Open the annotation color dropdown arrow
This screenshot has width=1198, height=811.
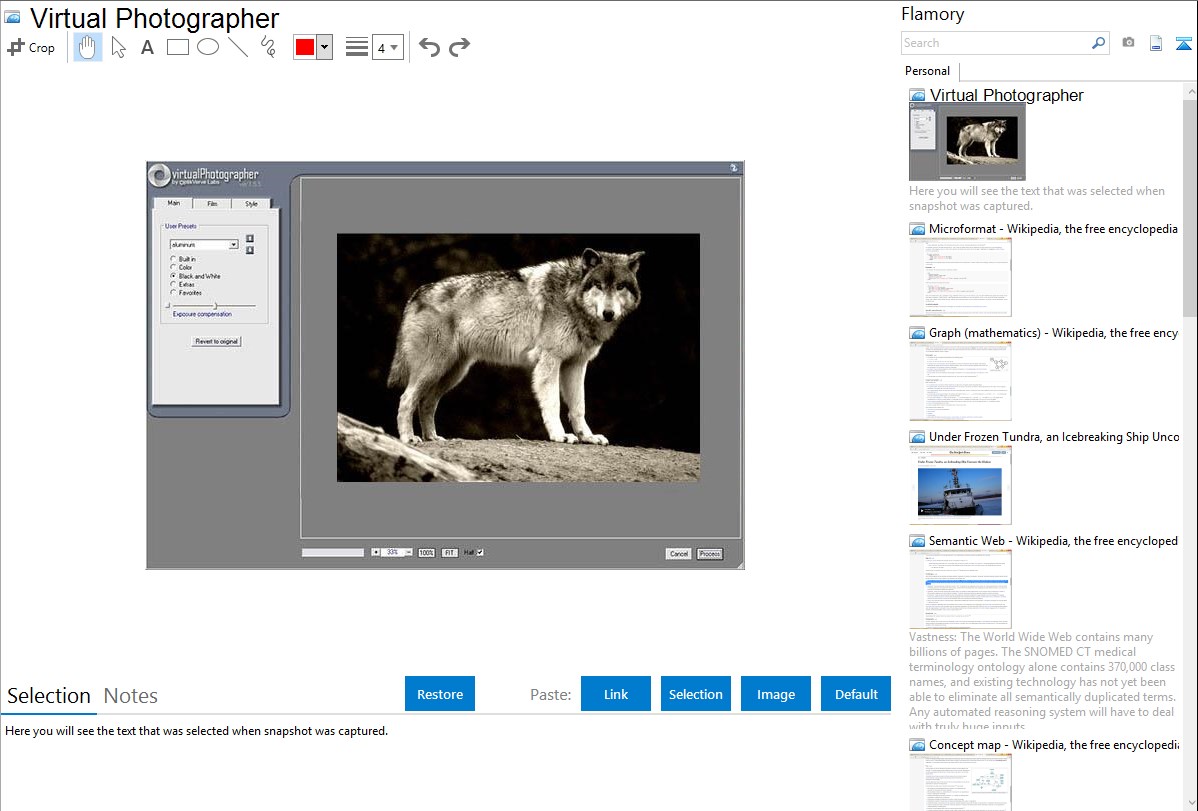(325, 47)
